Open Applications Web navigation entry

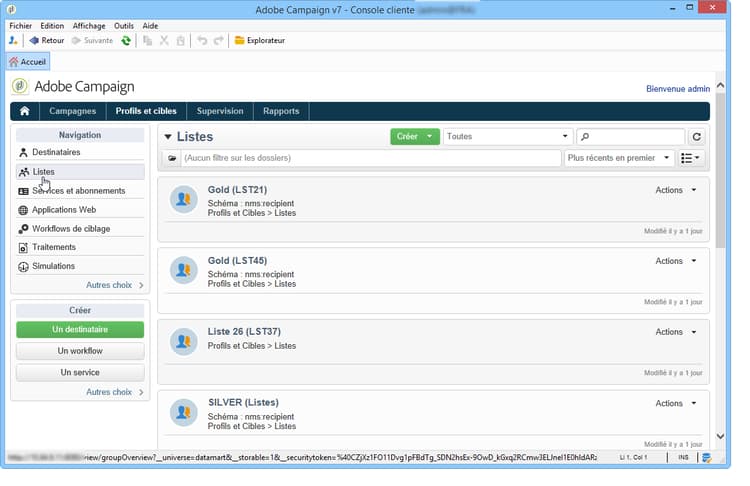pyautogui.click(x=80, y=210)
